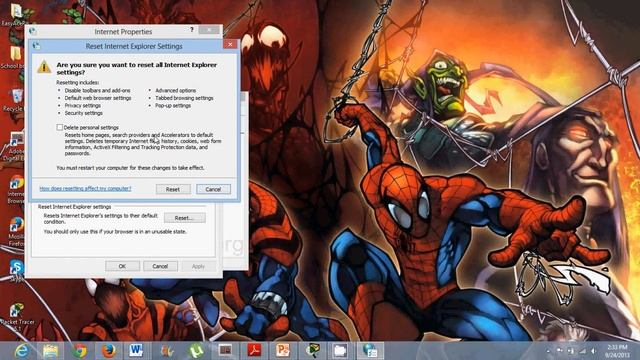The image size is (640, 360).
Task: Click the 'Pop-up settings' bullet text
Action: pyautogui.click(x=173, y=106)
